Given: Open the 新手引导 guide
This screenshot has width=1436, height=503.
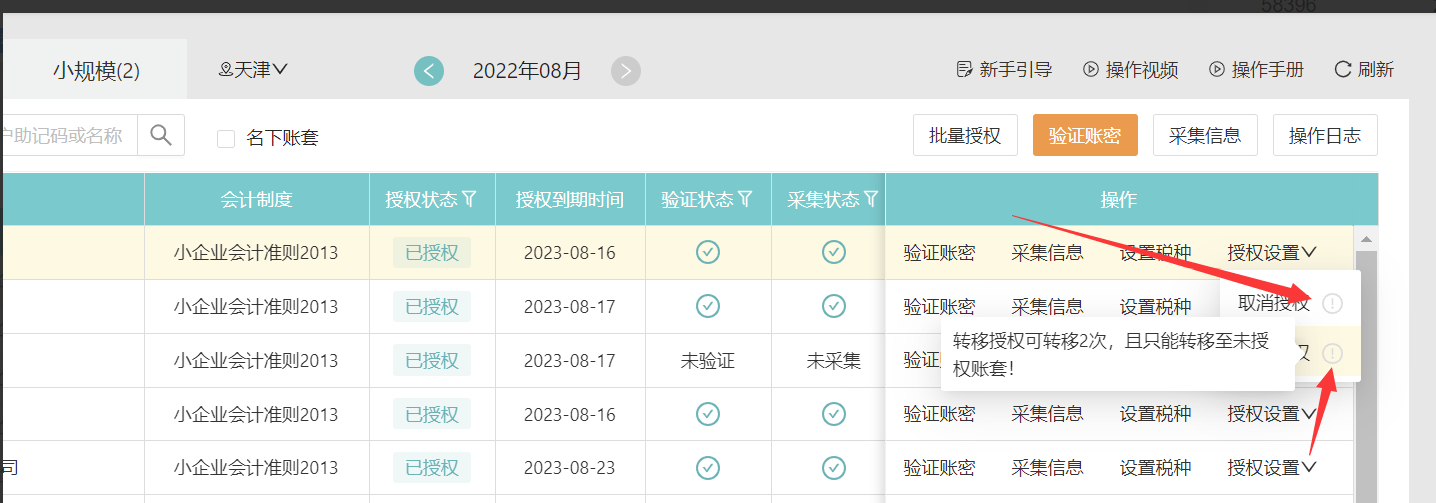Looking at the screenshot, I should click(1005, 70).
